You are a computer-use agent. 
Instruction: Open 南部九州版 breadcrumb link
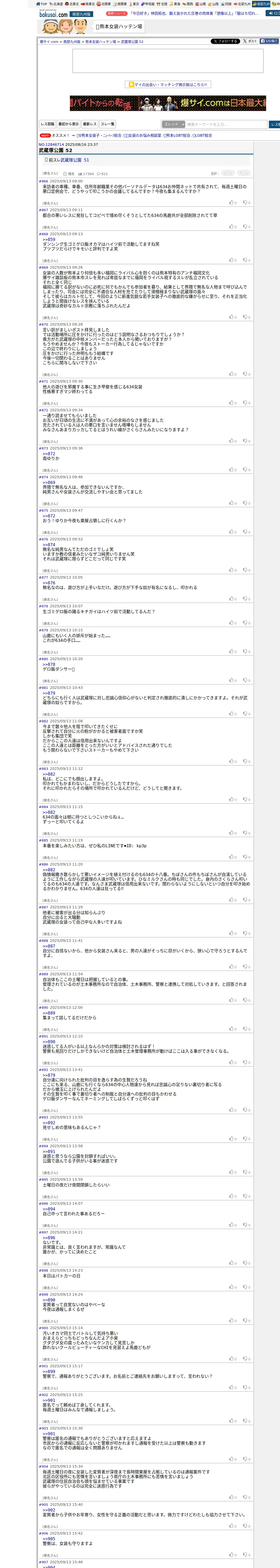pyautogui.click(x=72, y=42)
